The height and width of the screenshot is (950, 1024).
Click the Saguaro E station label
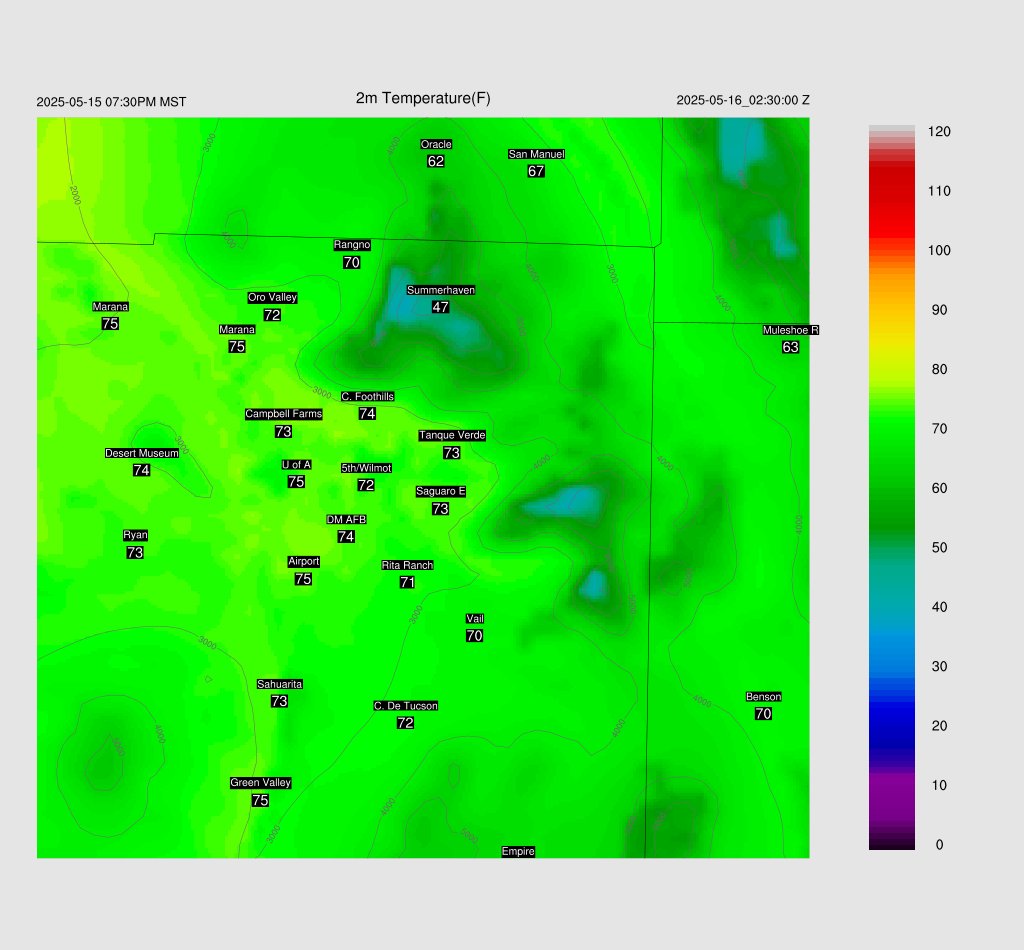pyautogui.click(x=441, y=492)
